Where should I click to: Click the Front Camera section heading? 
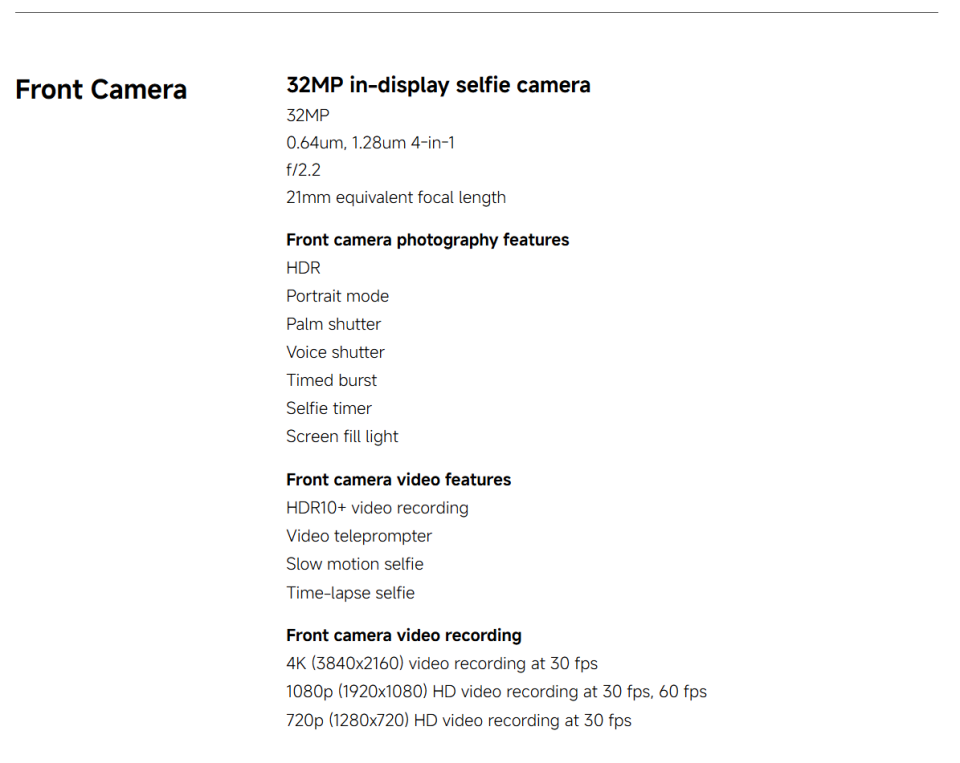pyautogui.click(x=101, y=90)
